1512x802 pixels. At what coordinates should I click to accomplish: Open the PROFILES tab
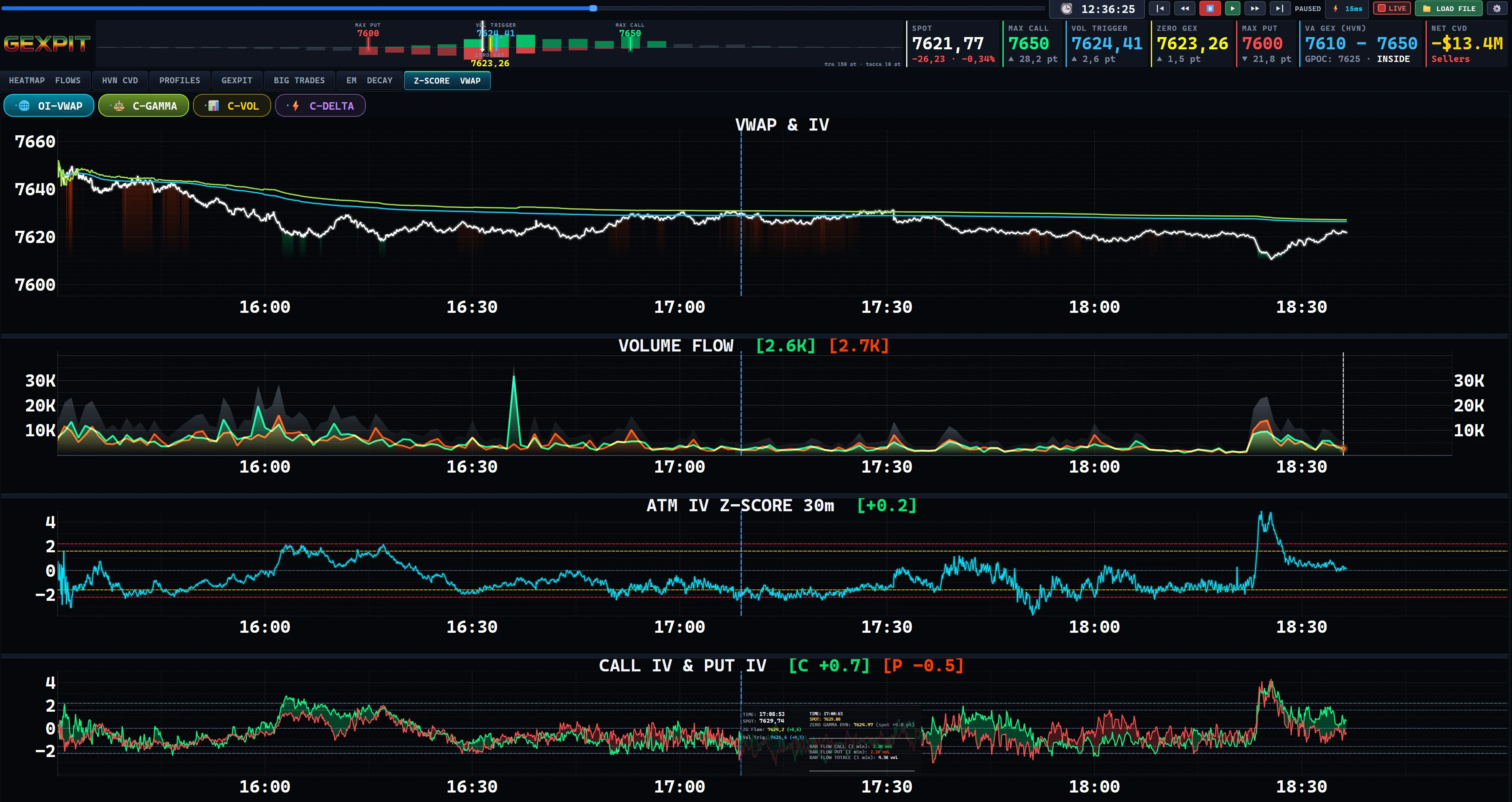pyautogui.click(x=180, y=80)
